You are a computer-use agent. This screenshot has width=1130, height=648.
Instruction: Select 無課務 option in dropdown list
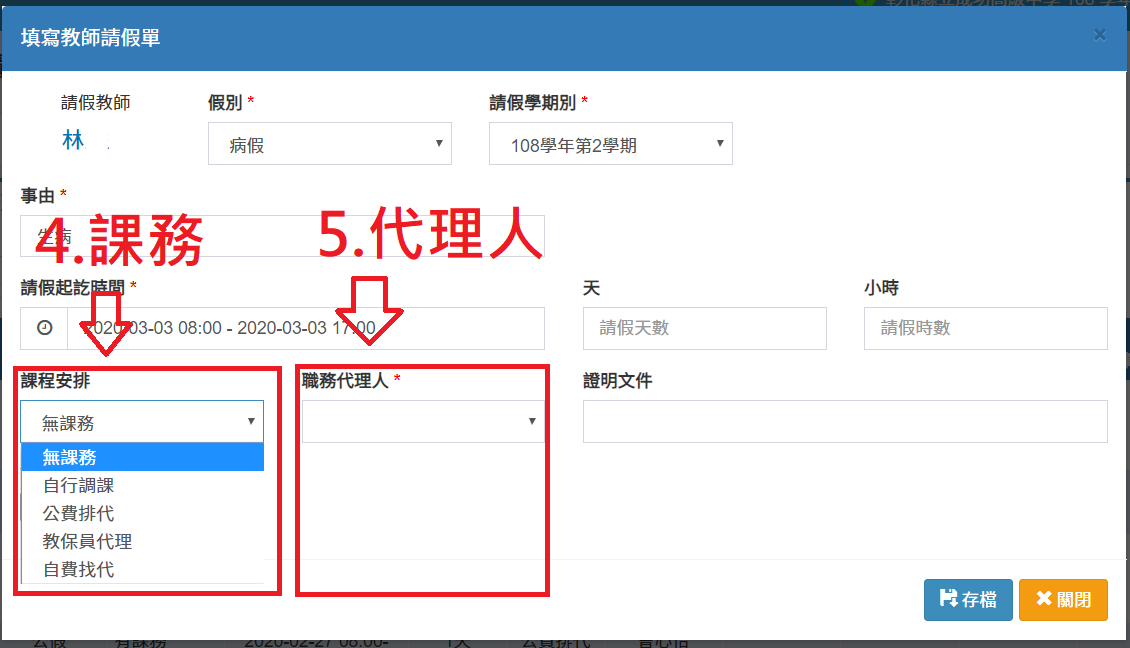[143, 457]
